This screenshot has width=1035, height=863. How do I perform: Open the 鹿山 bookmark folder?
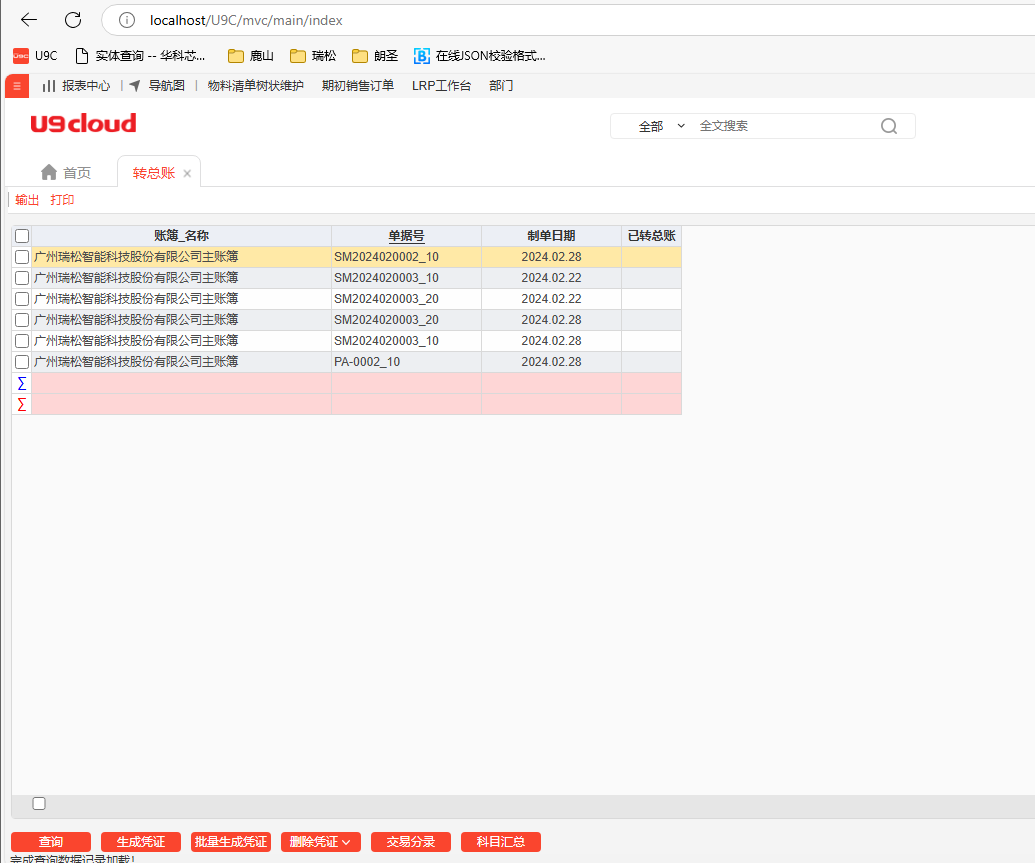250,56
